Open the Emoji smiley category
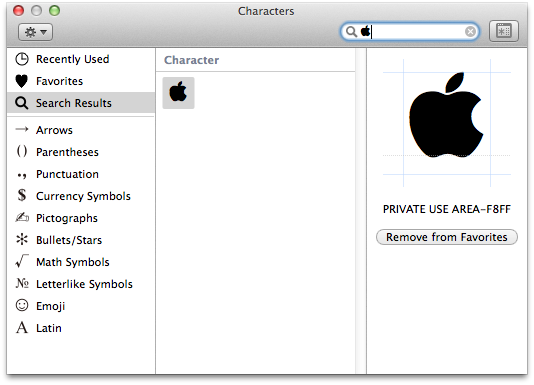The image size is (534, 385). (81, 306)
